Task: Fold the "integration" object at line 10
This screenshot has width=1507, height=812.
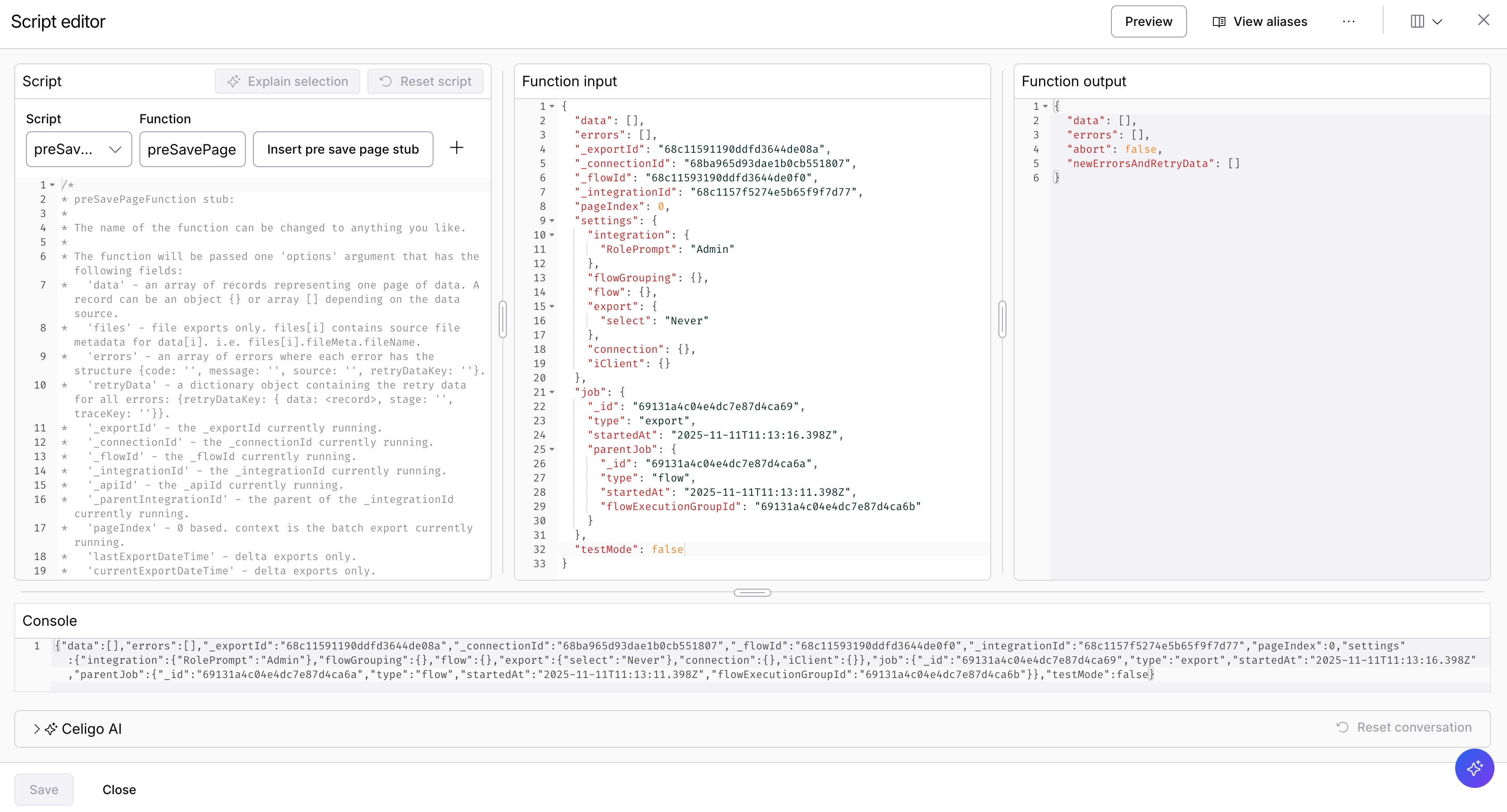Action: click(551, 235)
